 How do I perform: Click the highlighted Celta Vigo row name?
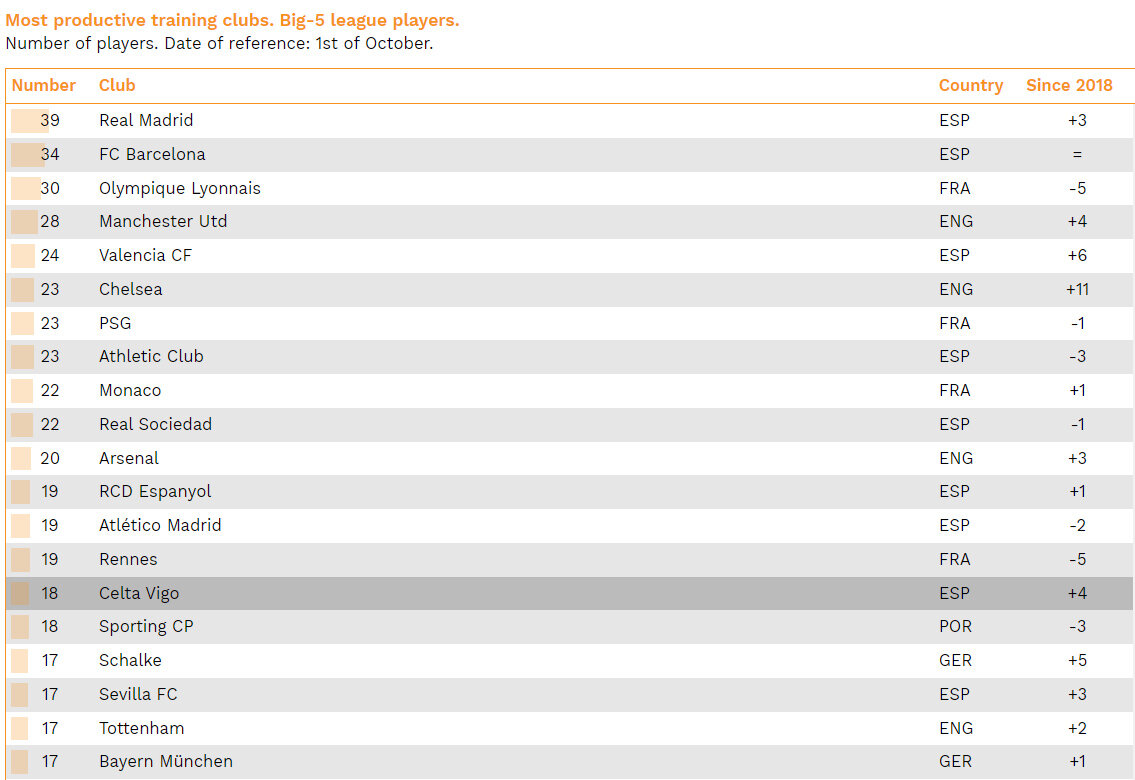pyautogui.click(x=139, y=594)
